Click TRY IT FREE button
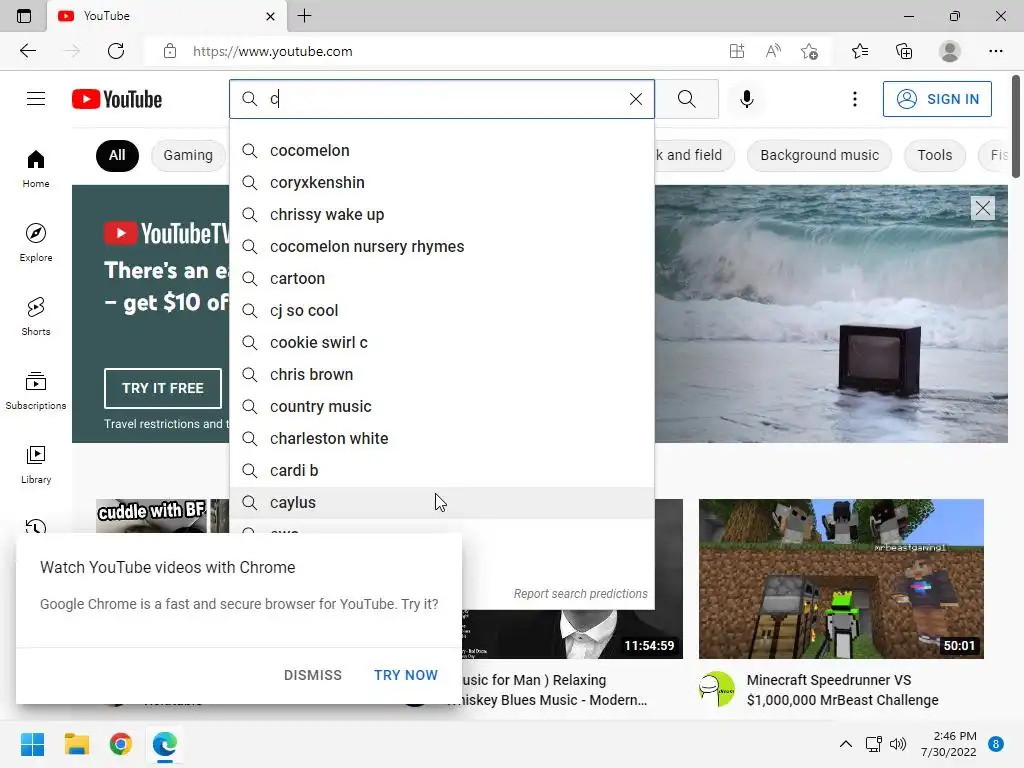1024x768 pixels. coord(163,388)
